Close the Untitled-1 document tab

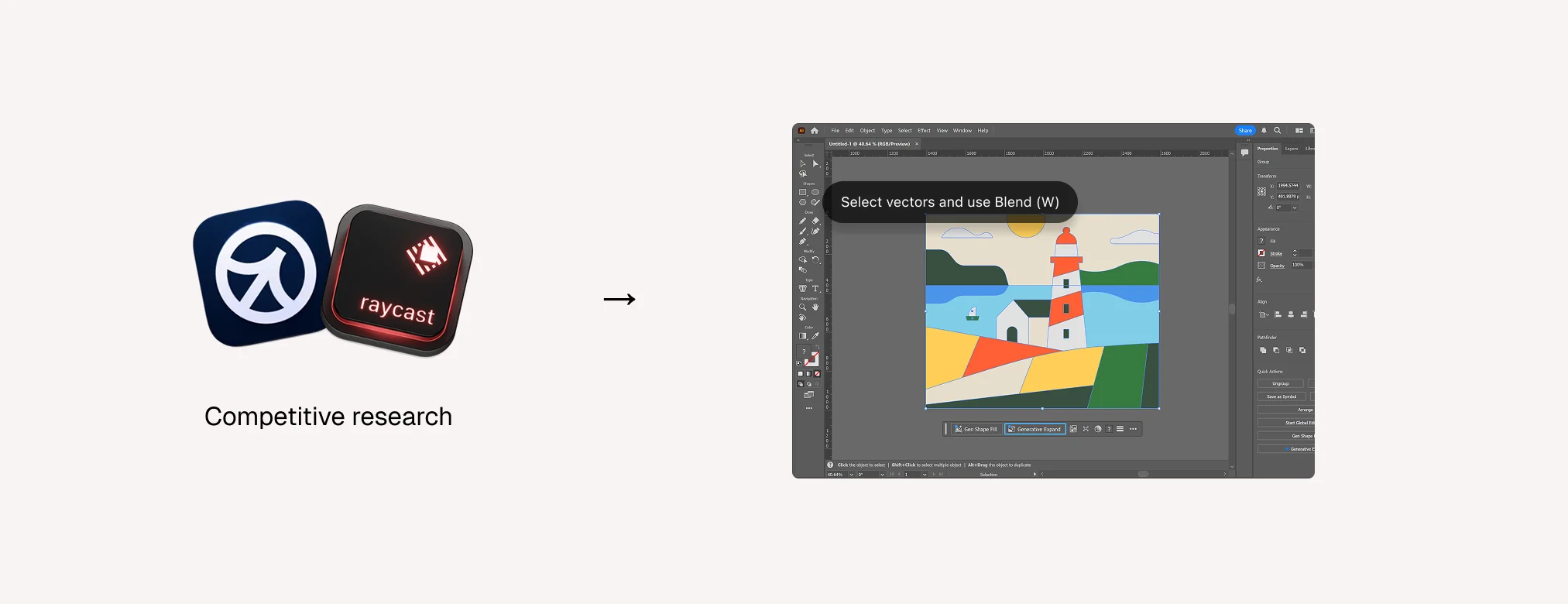pos(917,144)
